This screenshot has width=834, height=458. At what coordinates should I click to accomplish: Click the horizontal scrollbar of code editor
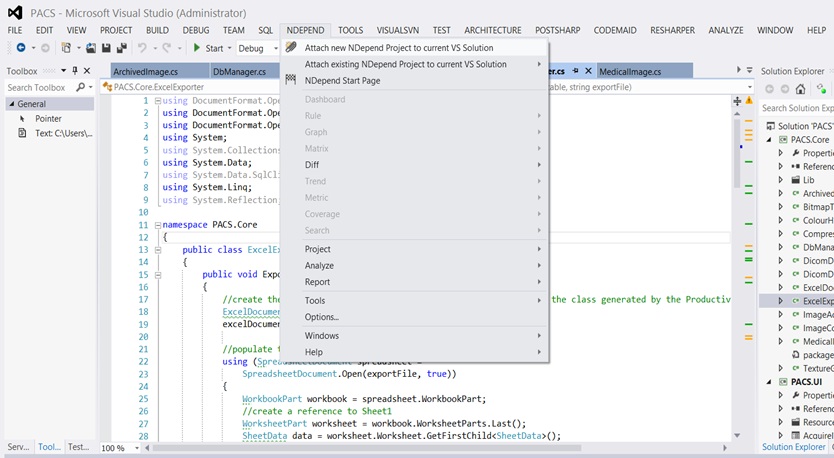pyautogui.click(x=365, y=448)
